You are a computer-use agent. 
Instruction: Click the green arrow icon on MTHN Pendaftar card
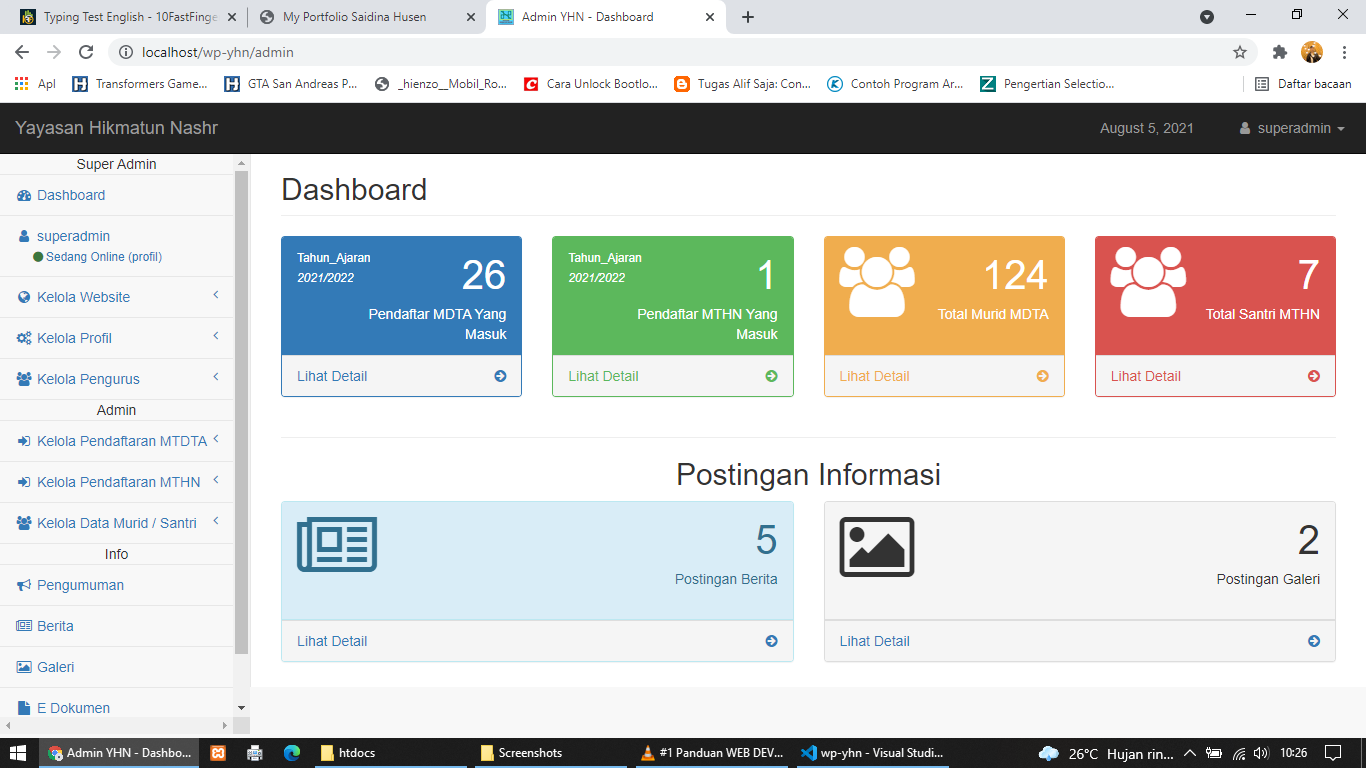[771, 376]
